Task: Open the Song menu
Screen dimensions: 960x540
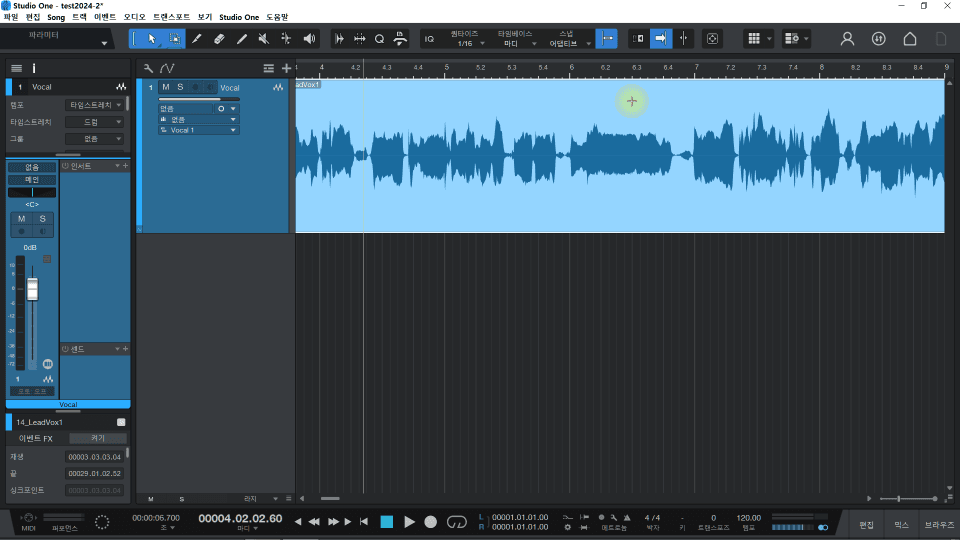Action: point(56,17)
